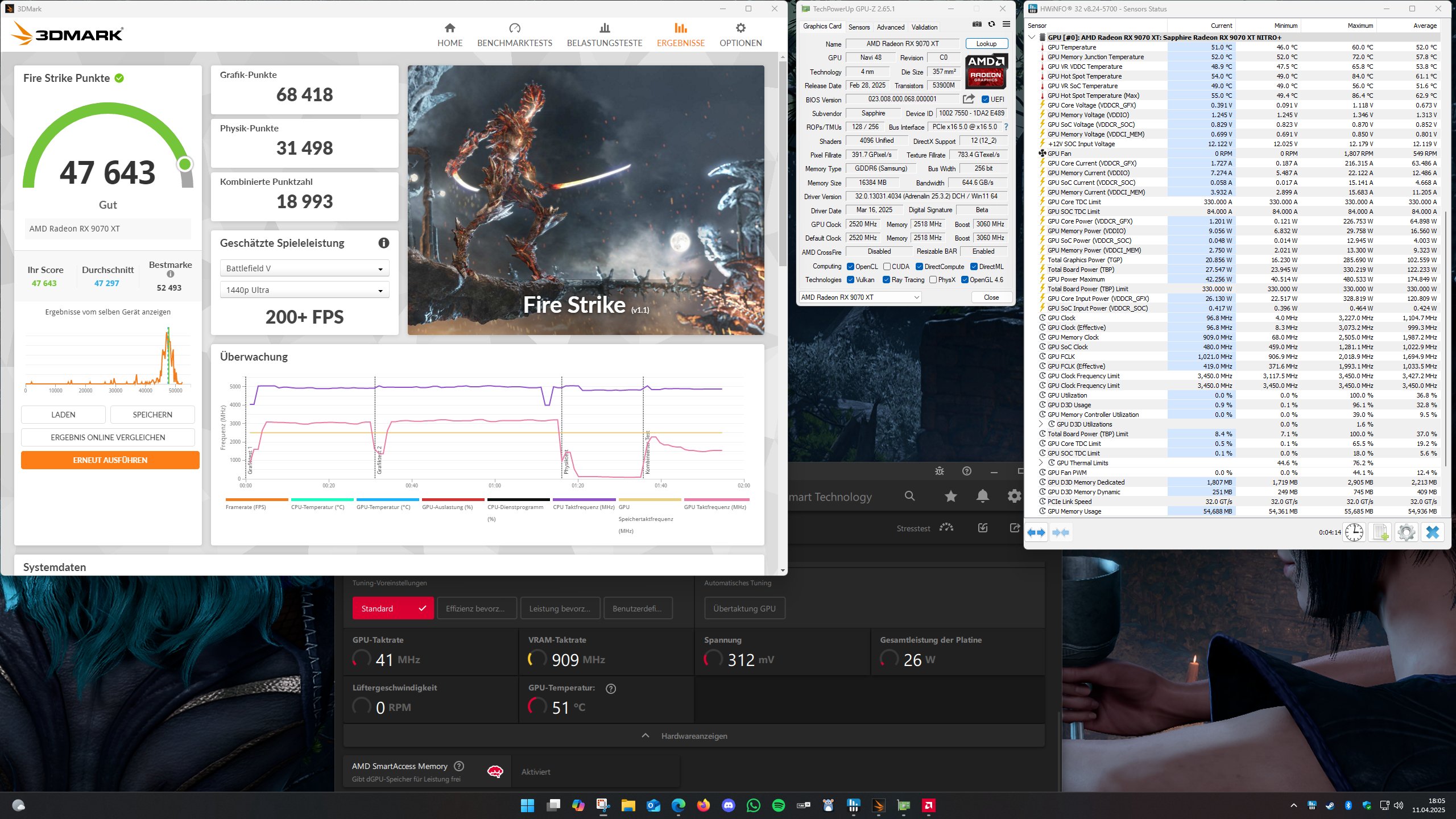This screenshot has height=819, width=1456.
Task: Open the GPU-Z hamburger menu
Action: pos(1006,24)
